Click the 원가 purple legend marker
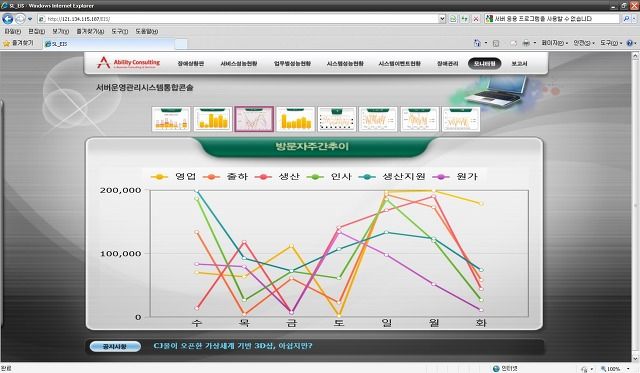Screen dimensions: 640x373 tap(441, 177)
